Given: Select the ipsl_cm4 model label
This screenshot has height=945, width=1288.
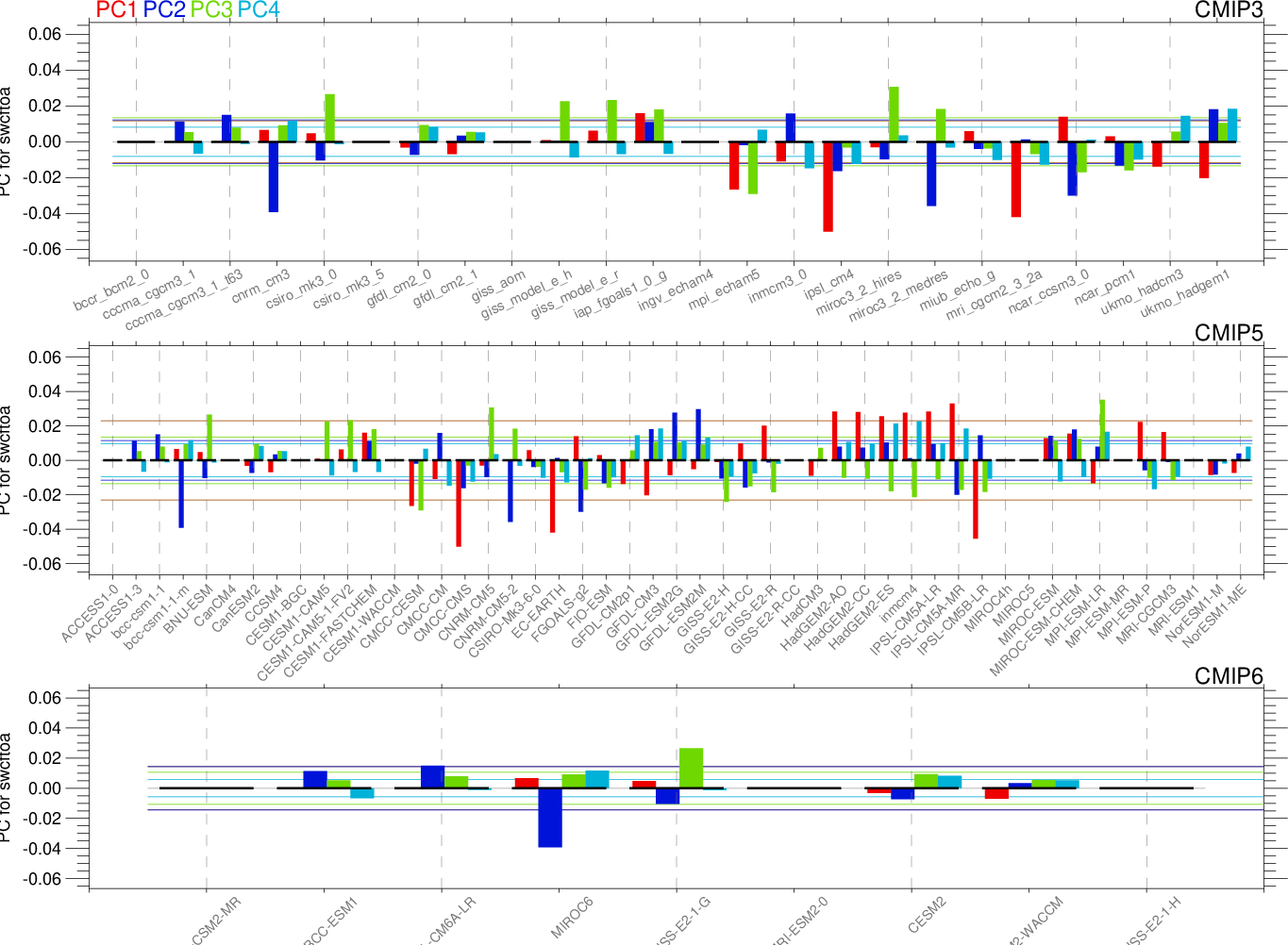Looking at the screenshot, I should [828, 285].
